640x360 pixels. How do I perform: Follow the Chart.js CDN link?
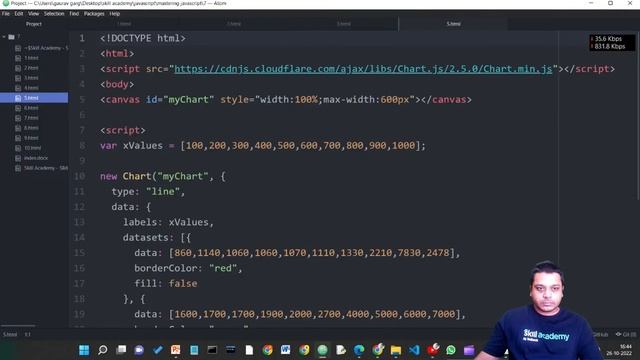[363, 69]
